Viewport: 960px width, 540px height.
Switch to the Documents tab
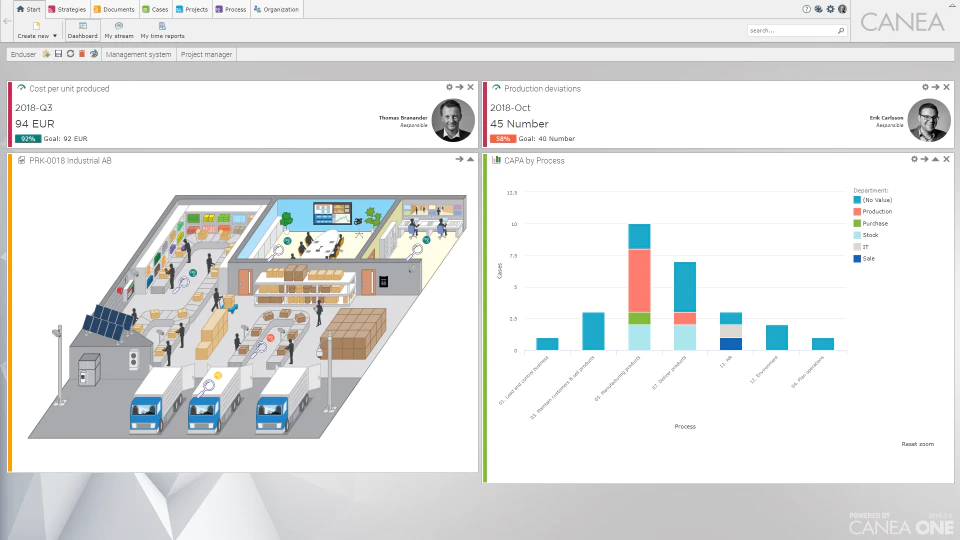[x=114, y=9]
